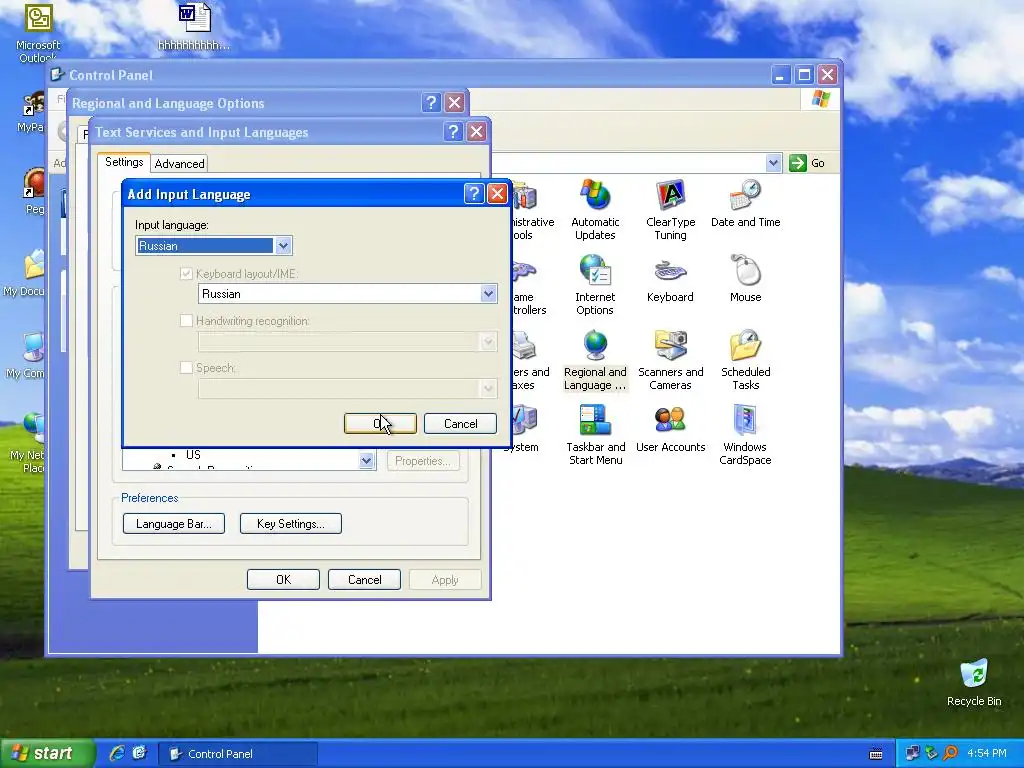Click OK in Text Services dialog
The width and height of the screenshot is (1024, 768).
click(x=283, y=579)
